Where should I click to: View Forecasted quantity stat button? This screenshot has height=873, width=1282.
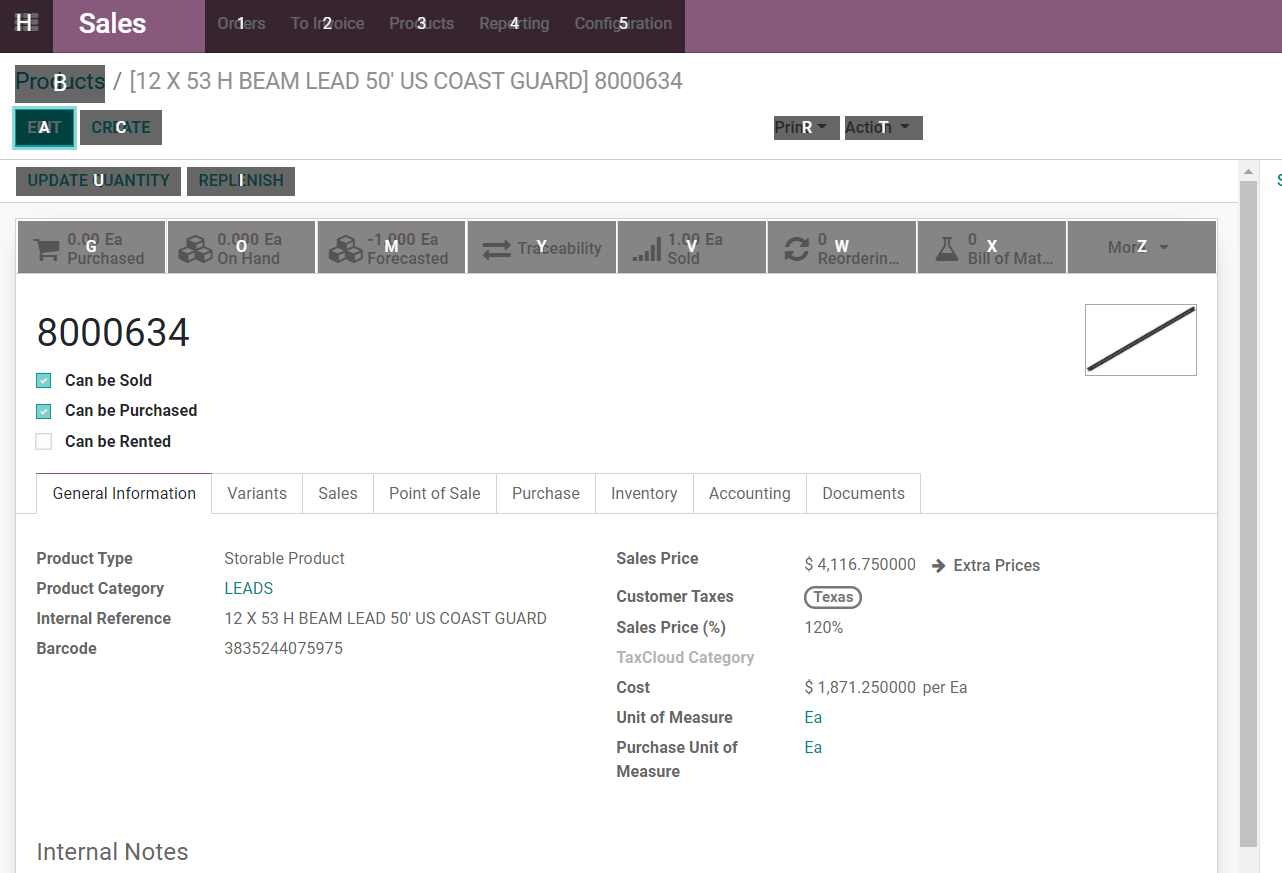click(x=391, y=248)
